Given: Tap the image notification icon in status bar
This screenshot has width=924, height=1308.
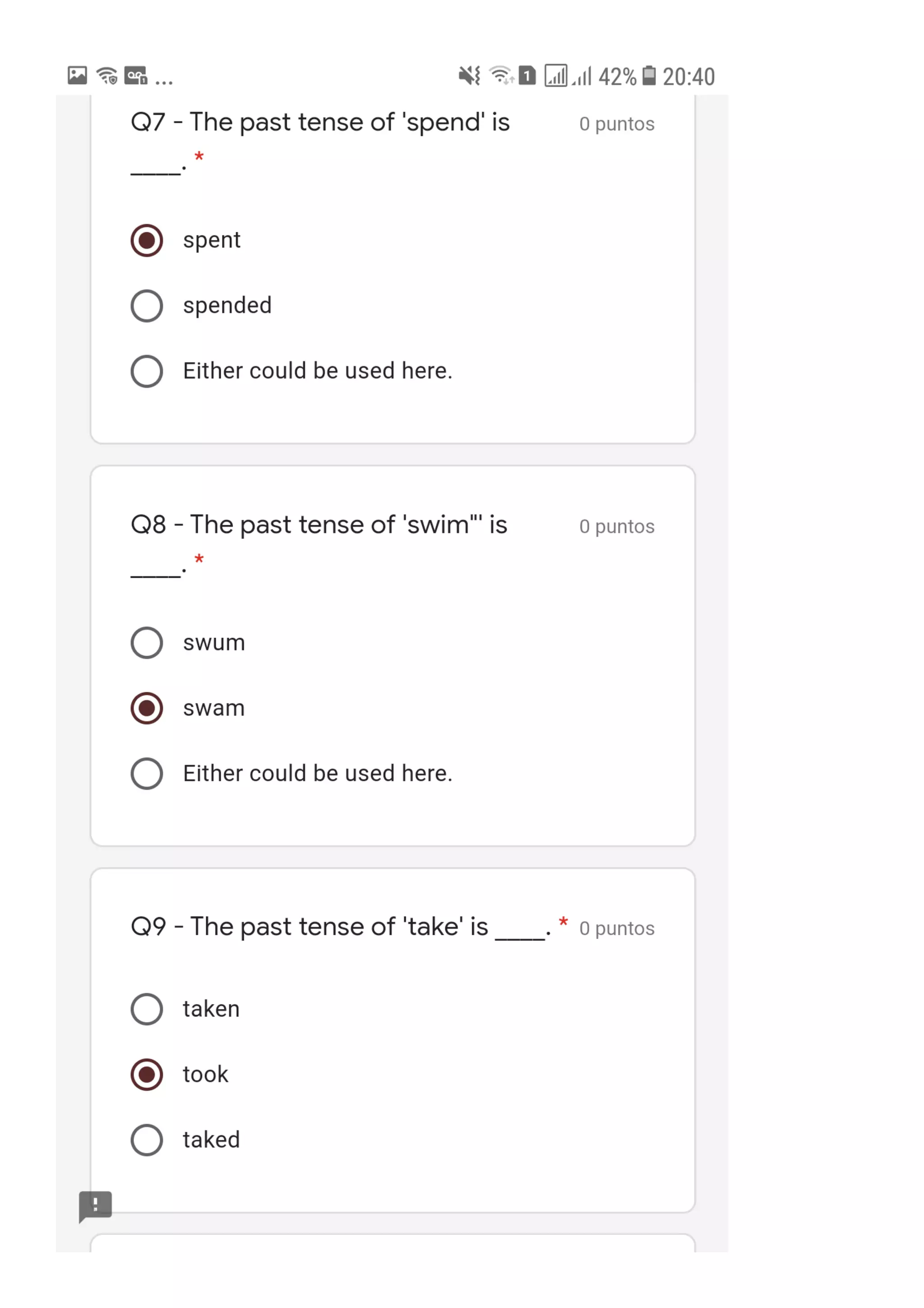Looking at the screenshot, I should (x=78, y=75).
